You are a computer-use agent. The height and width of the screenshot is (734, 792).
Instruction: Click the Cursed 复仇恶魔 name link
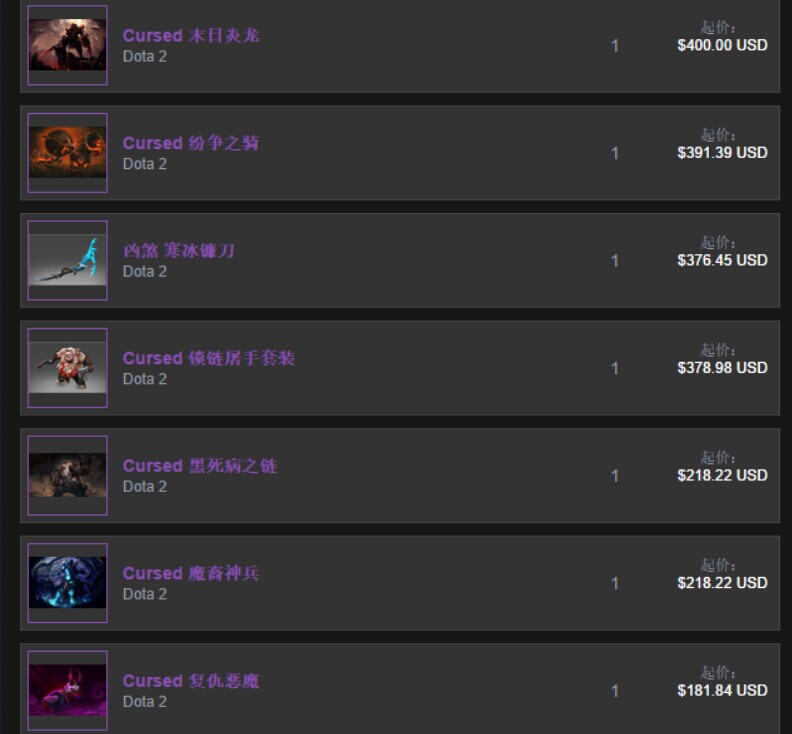click(x=191, y=681)
